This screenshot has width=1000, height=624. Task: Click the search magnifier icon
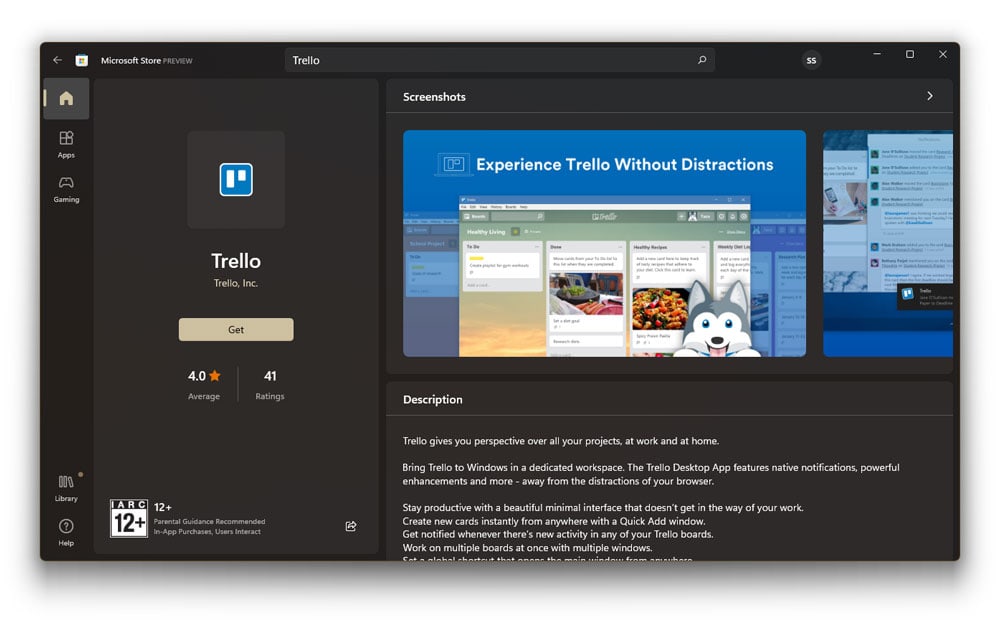[x=702, y=60]
